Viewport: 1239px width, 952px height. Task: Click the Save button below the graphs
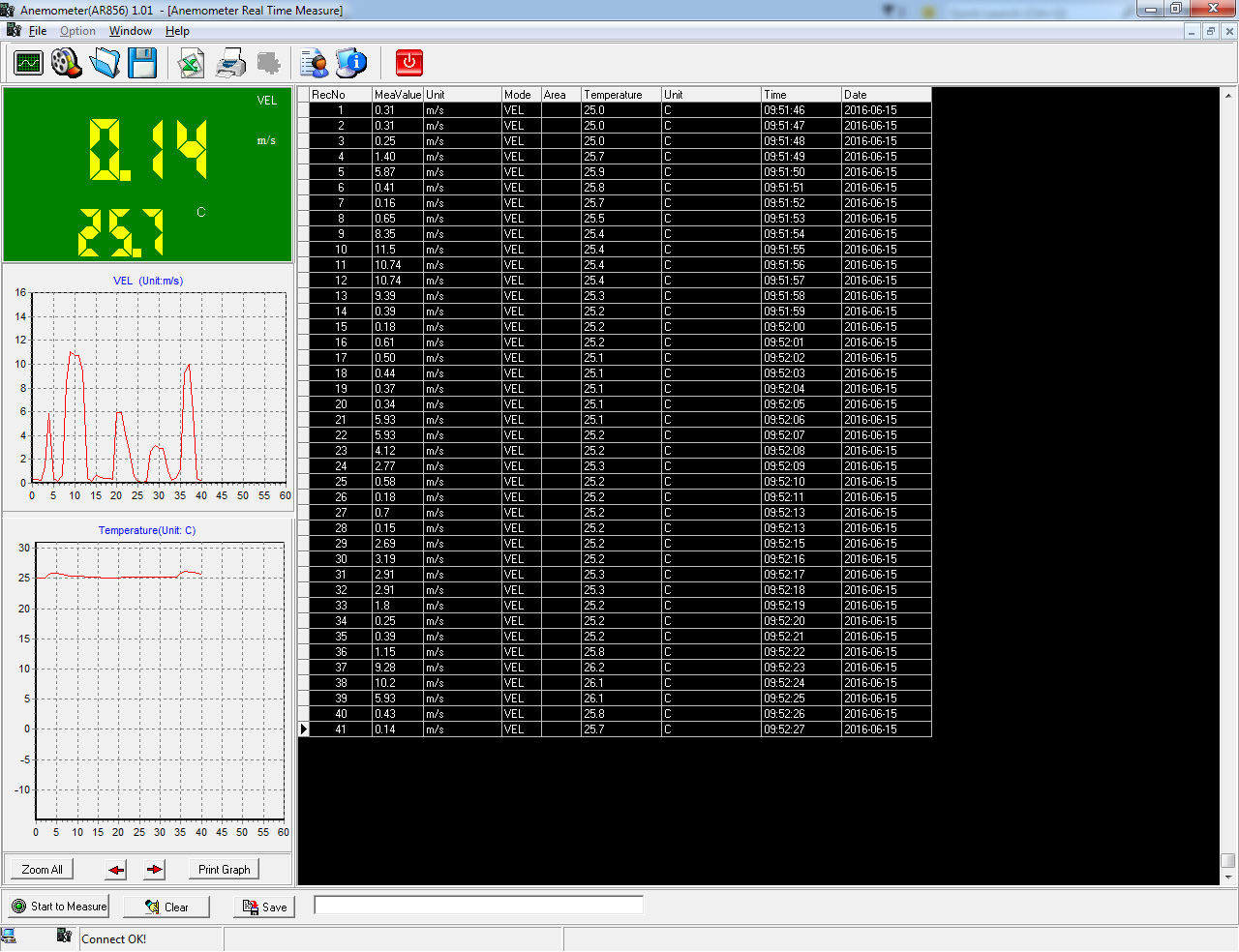[264, 907]
